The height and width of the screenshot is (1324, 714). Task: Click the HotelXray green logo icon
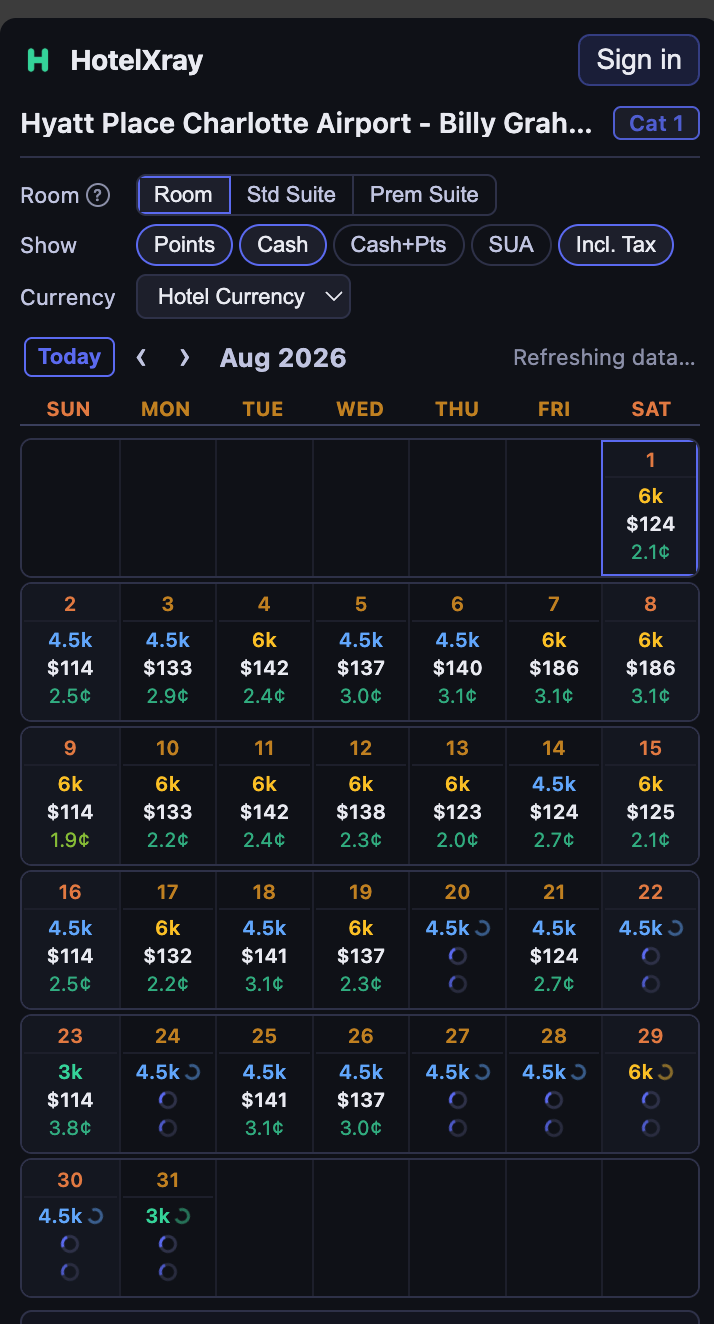click(38, 60)
